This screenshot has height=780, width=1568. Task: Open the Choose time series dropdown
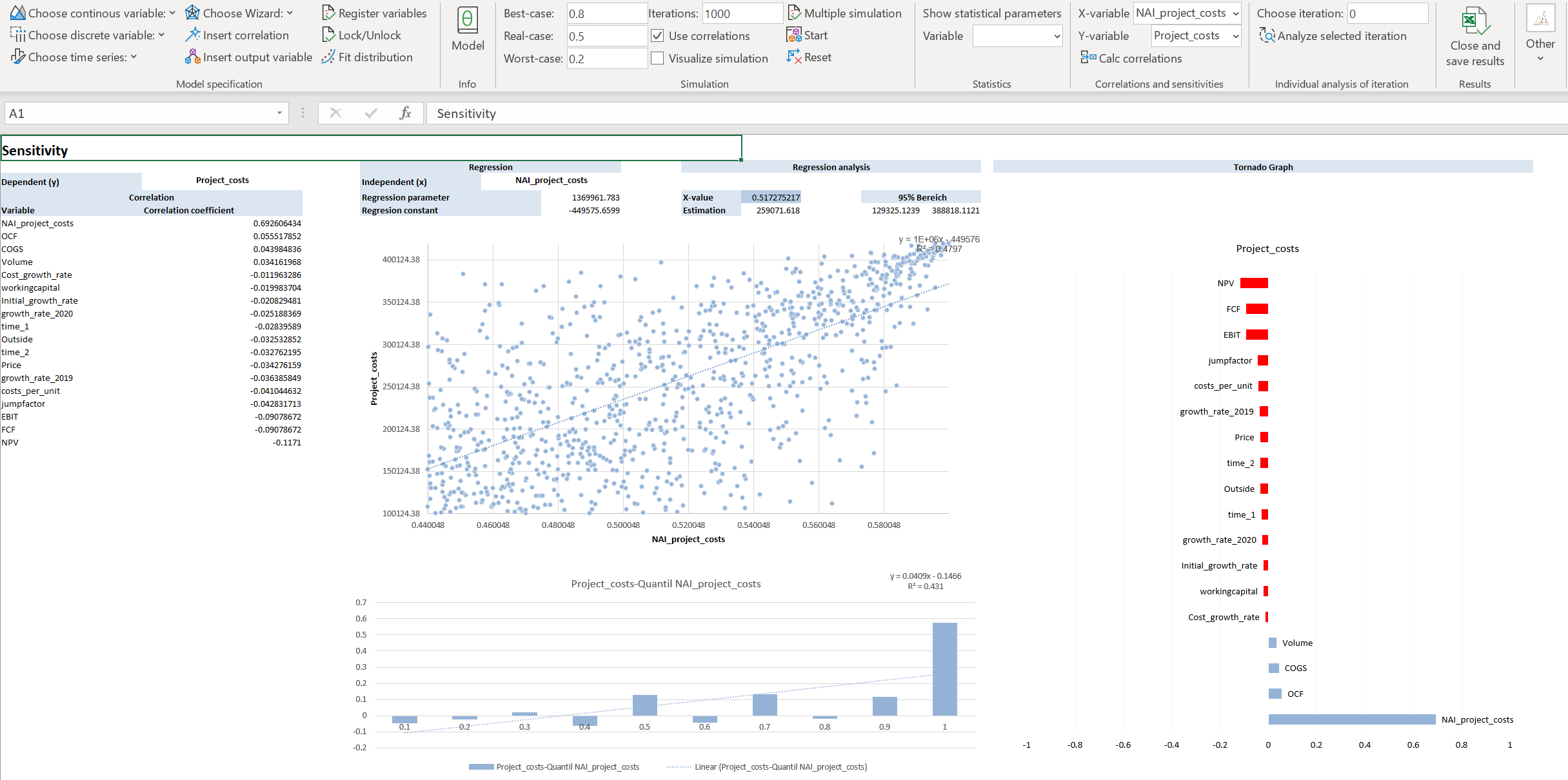[x=75, y=57]
